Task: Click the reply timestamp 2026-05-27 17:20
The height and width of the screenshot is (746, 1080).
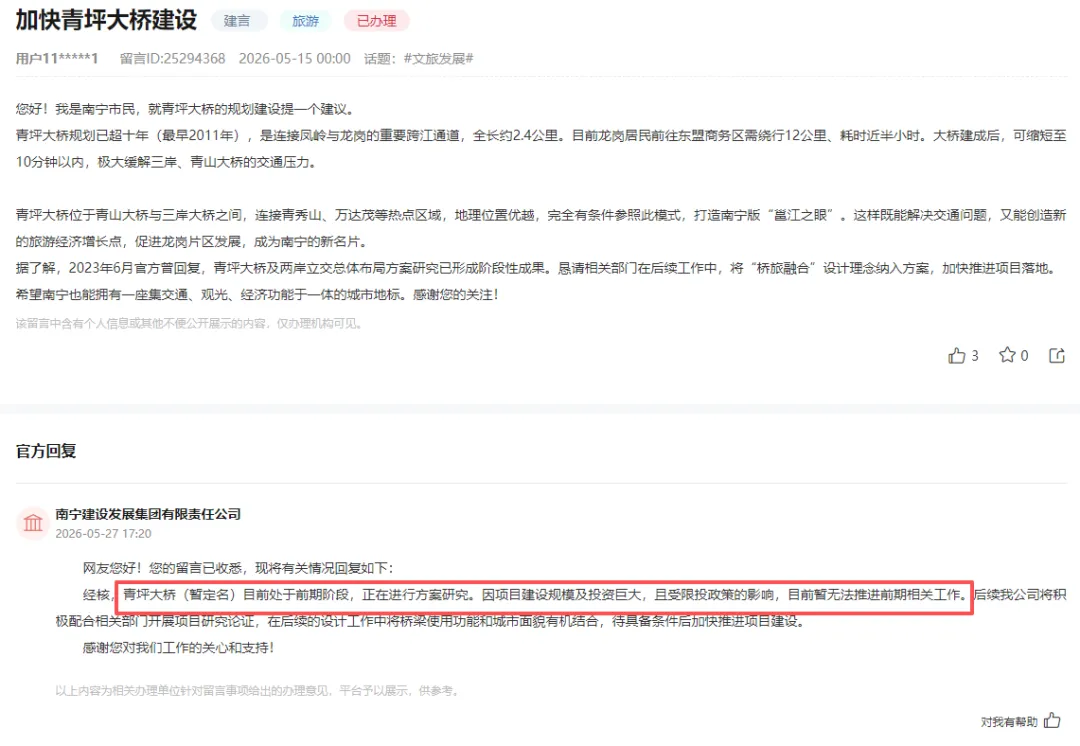Action: pyautogui.click(x=103, y=534)
